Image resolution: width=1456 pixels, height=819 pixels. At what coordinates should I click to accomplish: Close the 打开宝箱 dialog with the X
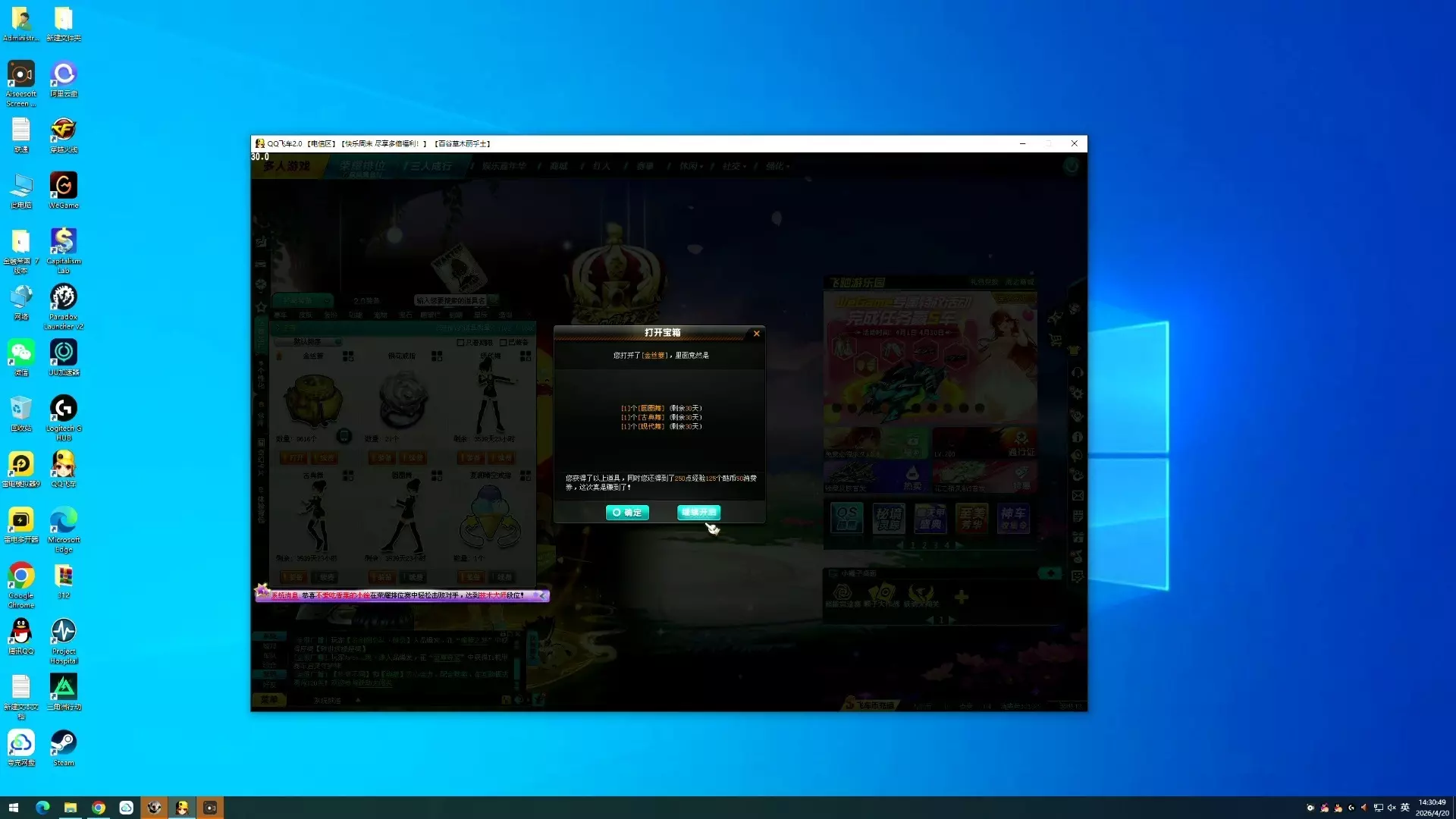pos(756,334)
